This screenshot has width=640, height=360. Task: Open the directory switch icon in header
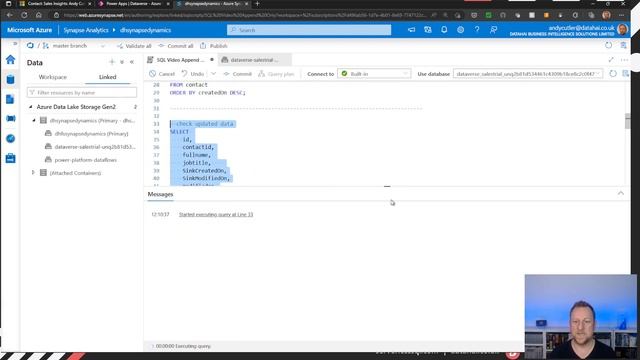point(428,30)
